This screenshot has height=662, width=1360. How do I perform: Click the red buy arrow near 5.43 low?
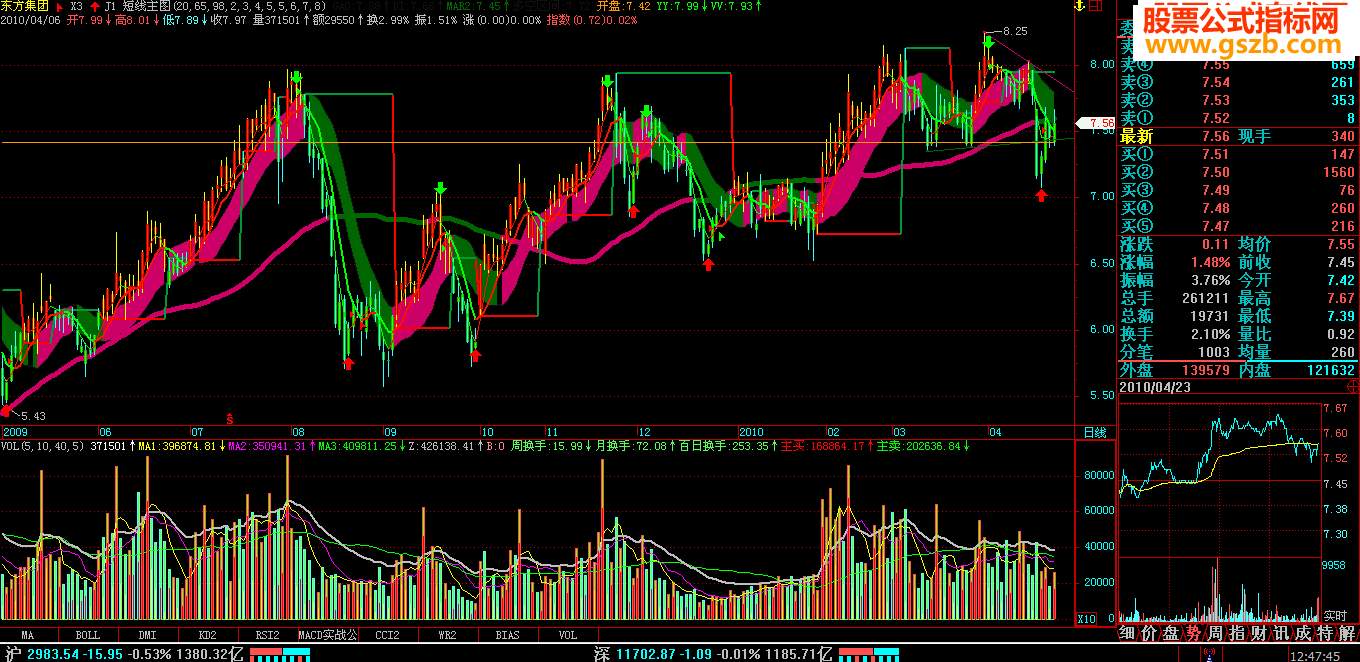(x=7, y=410)
